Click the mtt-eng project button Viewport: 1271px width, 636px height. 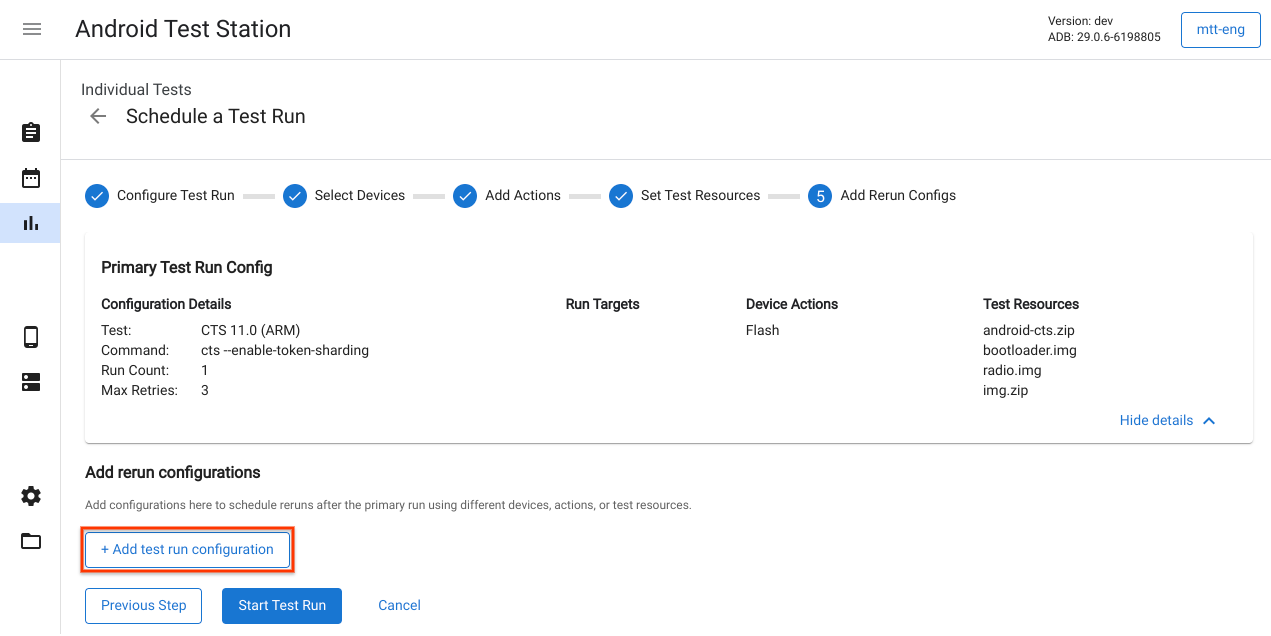(1220, 29)
